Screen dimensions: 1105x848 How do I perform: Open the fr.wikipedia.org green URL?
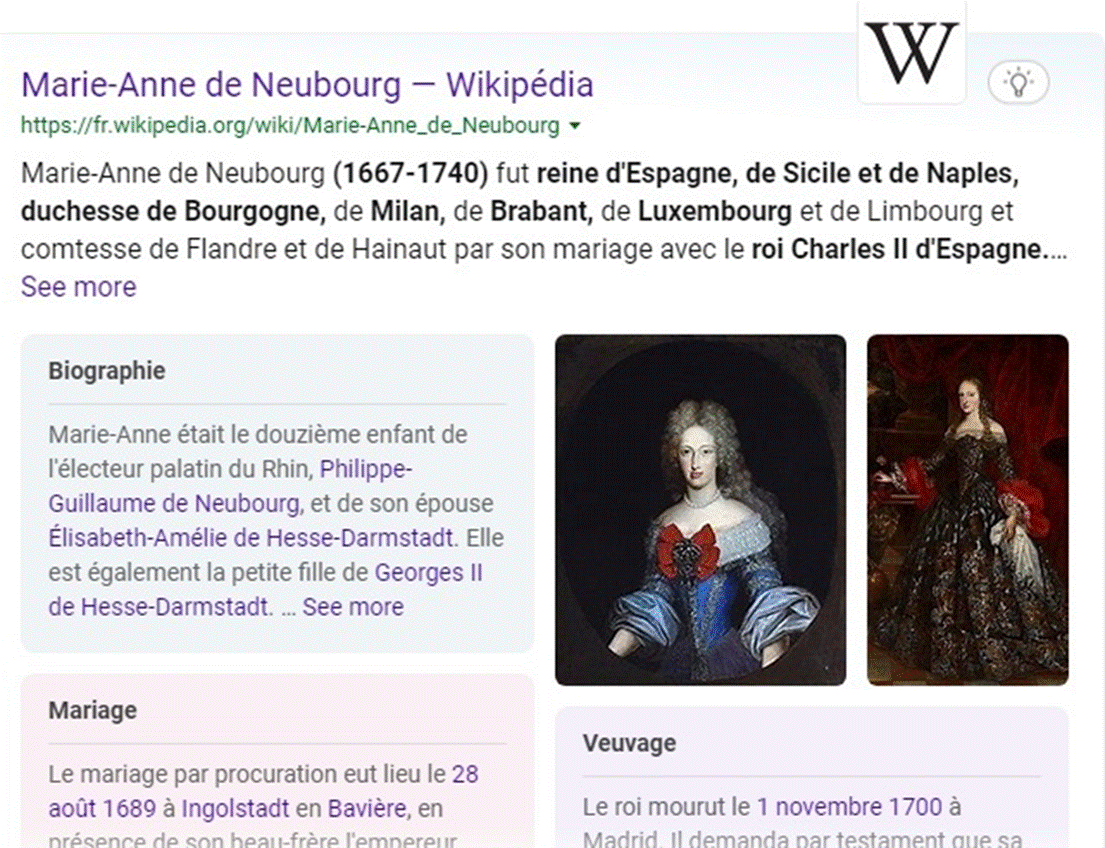pos(290,125)
